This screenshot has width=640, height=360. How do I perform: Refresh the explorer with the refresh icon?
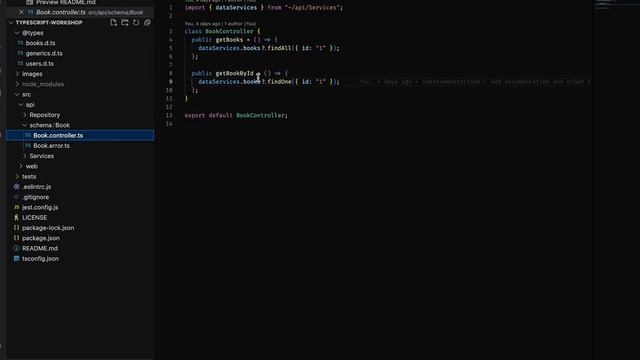136,22
